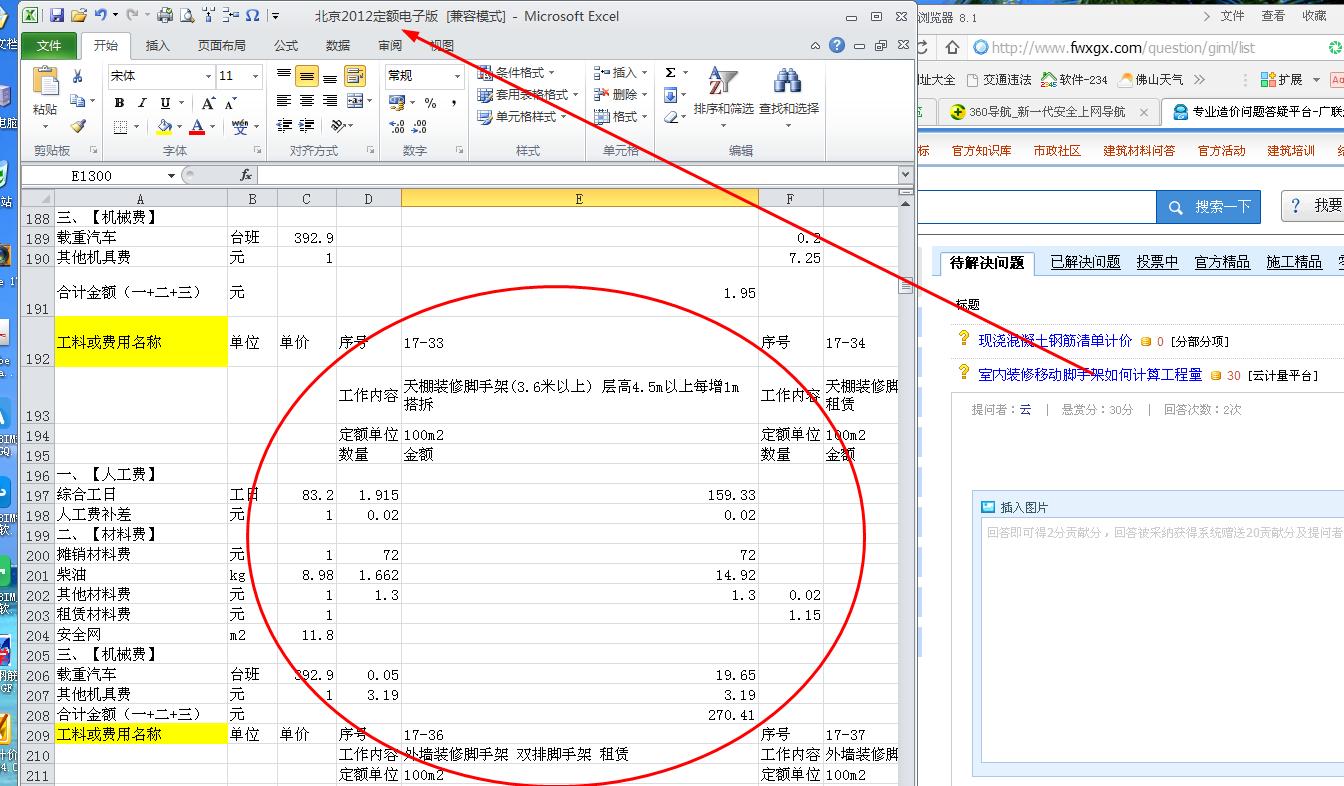Apply the yellow fill color bucket
The height and width of the screenshot is (786, 1344).
(x=164, y=127)
